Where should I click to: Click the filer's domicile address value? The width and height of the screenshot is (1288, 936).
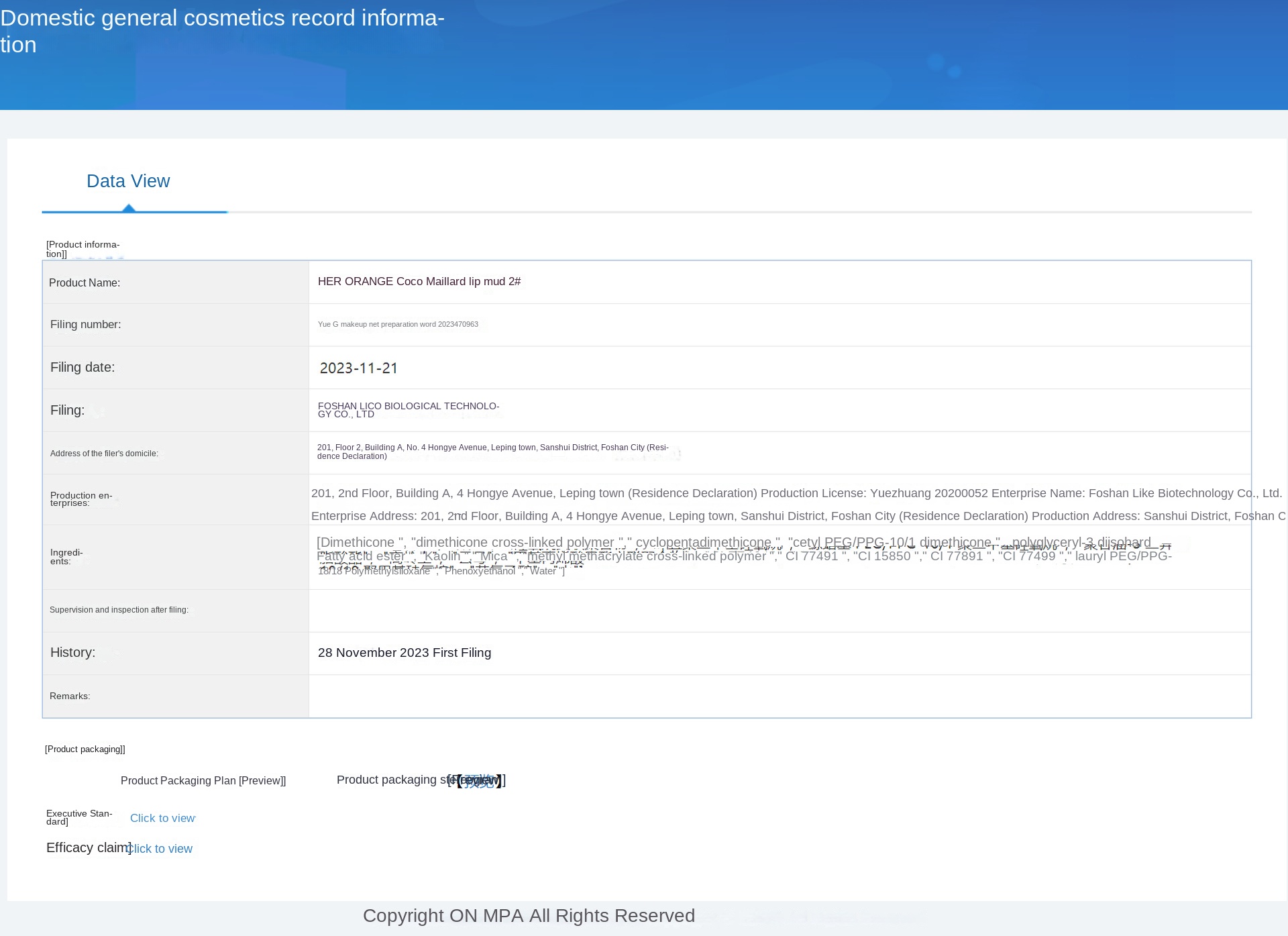492,452
